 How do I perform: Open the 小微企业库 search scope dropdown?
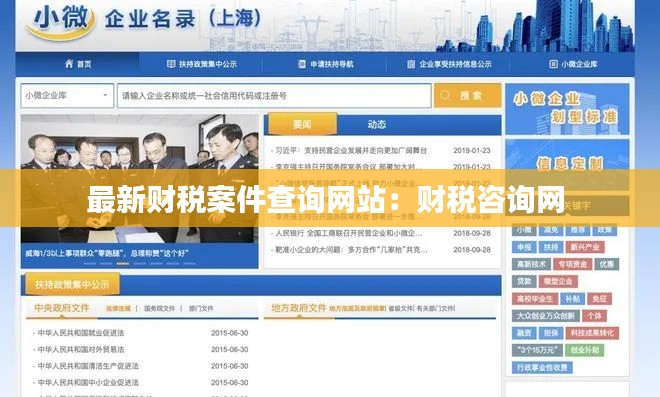click(x=67, y=96)
